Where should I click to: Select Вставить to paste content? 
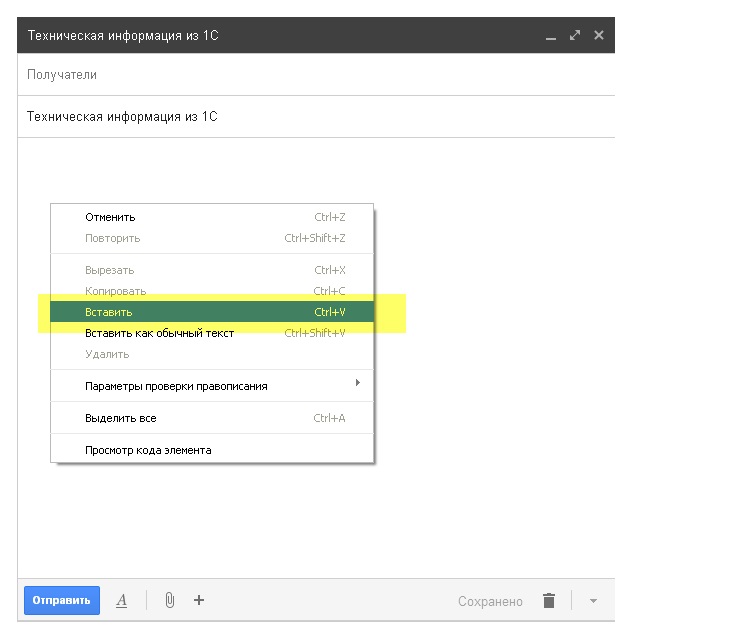[212, 312]
